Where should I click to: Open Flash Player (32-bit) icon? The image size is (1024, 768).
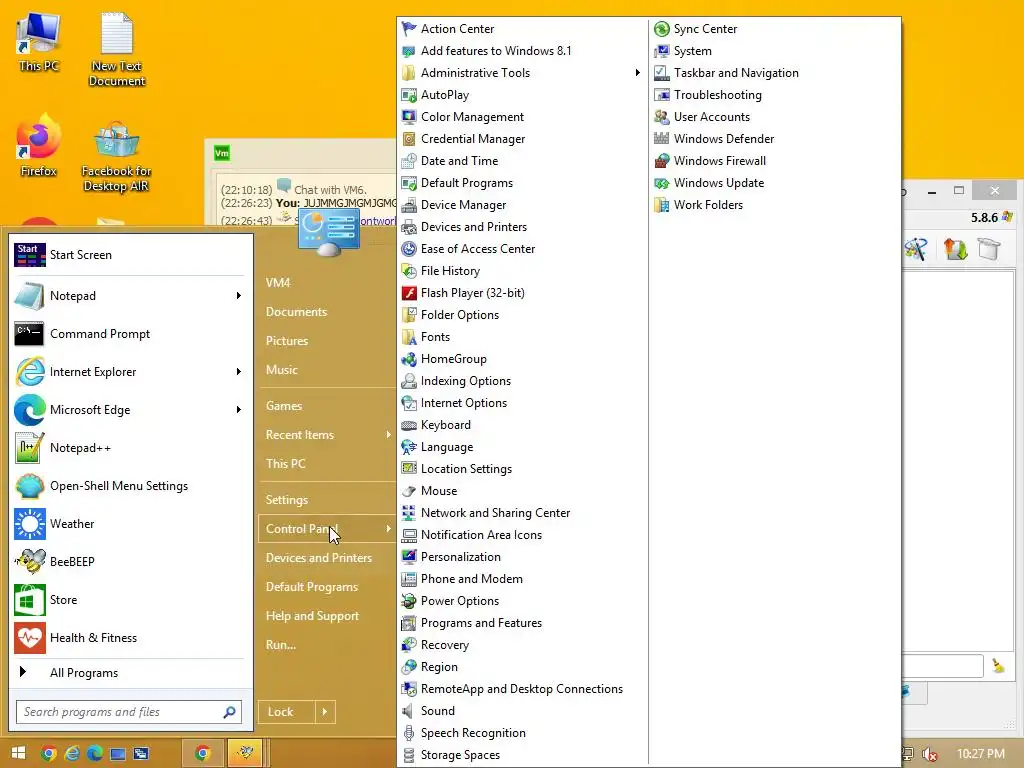(x=409, y=293)
